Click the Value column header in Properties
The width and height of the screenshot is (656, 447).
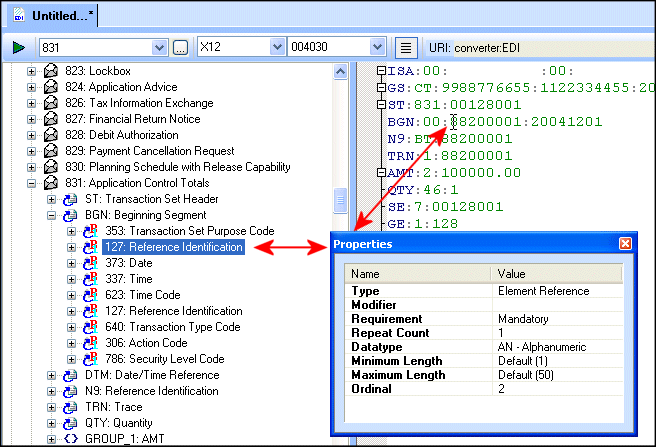(x=560, y=273)
